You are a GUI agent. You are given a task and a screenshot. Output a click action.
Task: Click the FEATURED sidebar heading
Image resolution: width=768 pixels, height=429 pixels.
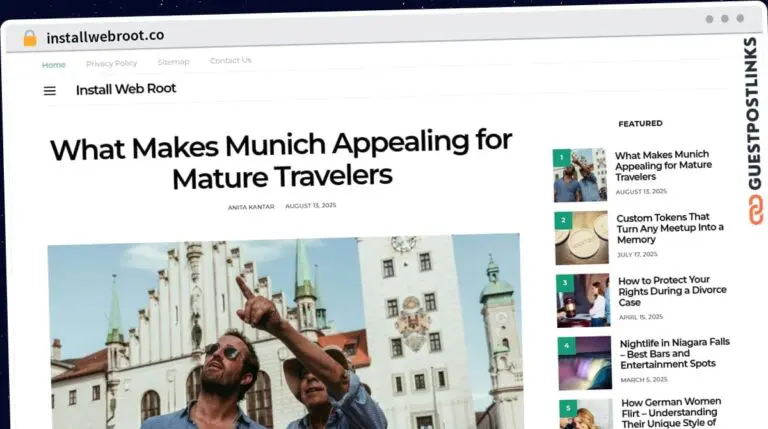tap(640, 124)
